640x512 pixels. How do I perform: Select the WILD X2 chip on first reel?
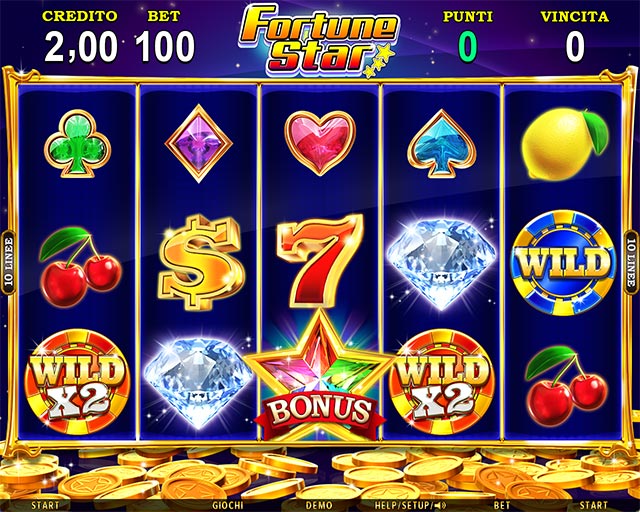point(78,382)
